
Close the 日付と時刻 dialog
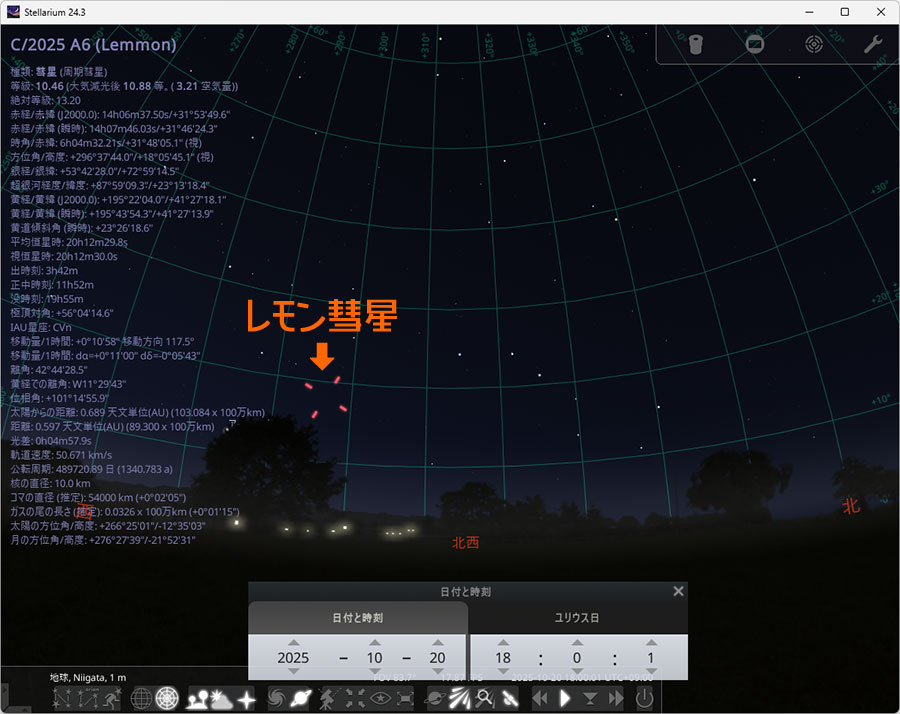[x=678, y=591]
